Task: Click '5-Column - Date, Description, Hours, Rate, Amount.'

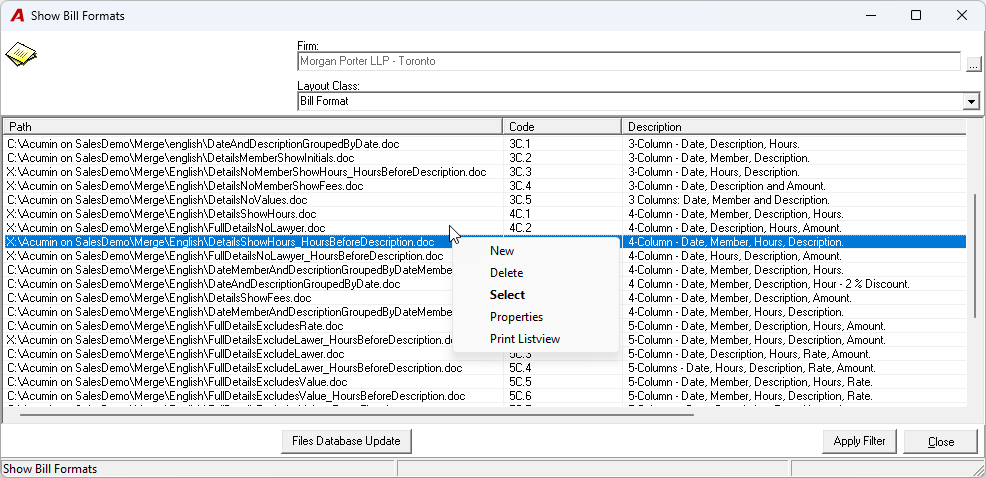Action: [749, 354]
